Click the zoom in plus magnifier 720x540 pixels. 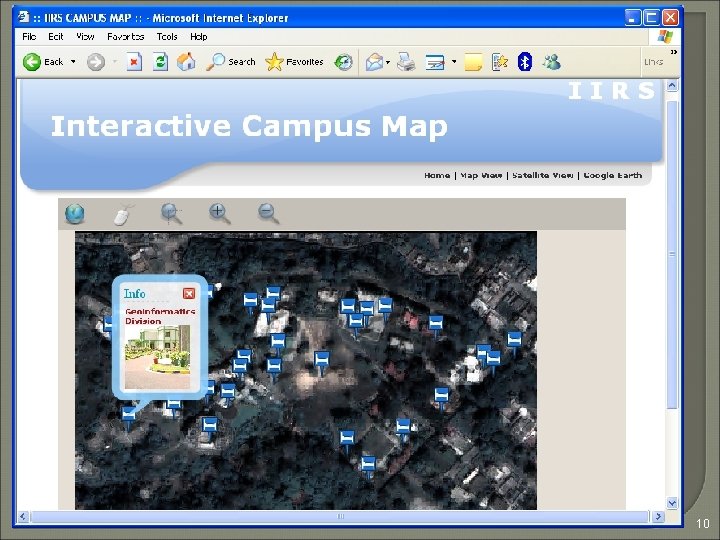(x=219, y=214)
